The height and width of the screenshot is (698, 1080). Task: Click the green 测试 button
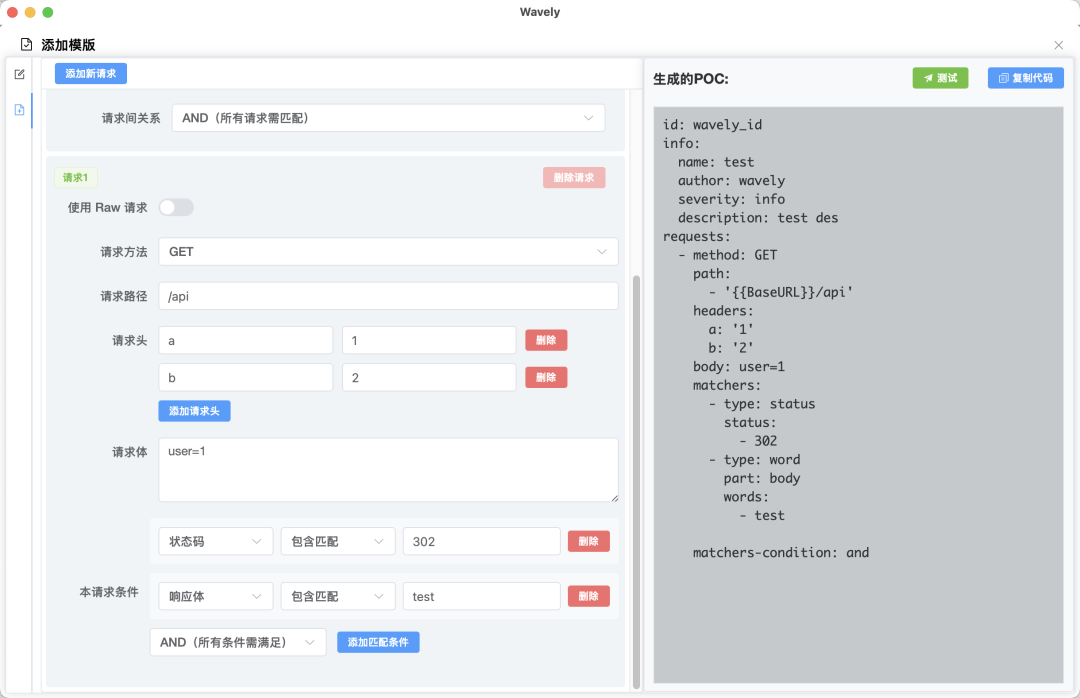click(x=940, y=78)
